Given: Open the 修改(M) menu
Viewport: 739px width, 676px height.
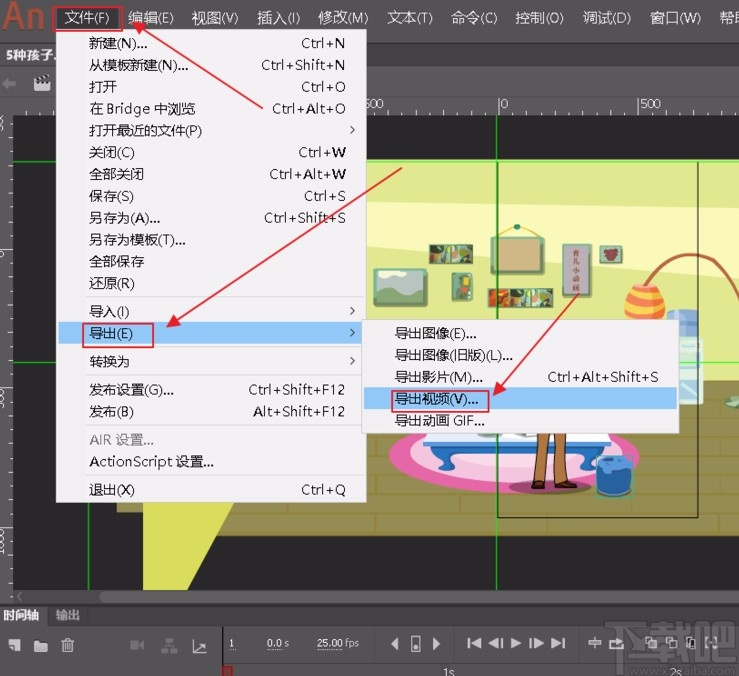Looking at the screenshot, I should click(343, 18).
